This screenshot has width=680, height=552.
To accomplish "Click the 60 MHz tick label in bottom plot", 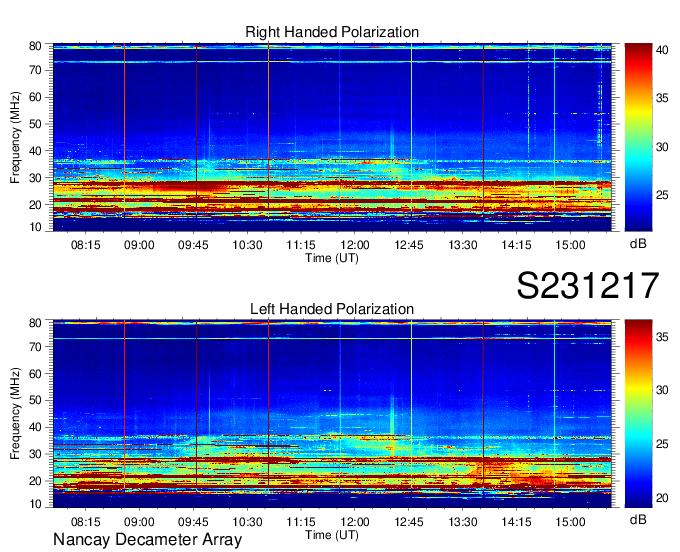I will (x=35, y=373).
